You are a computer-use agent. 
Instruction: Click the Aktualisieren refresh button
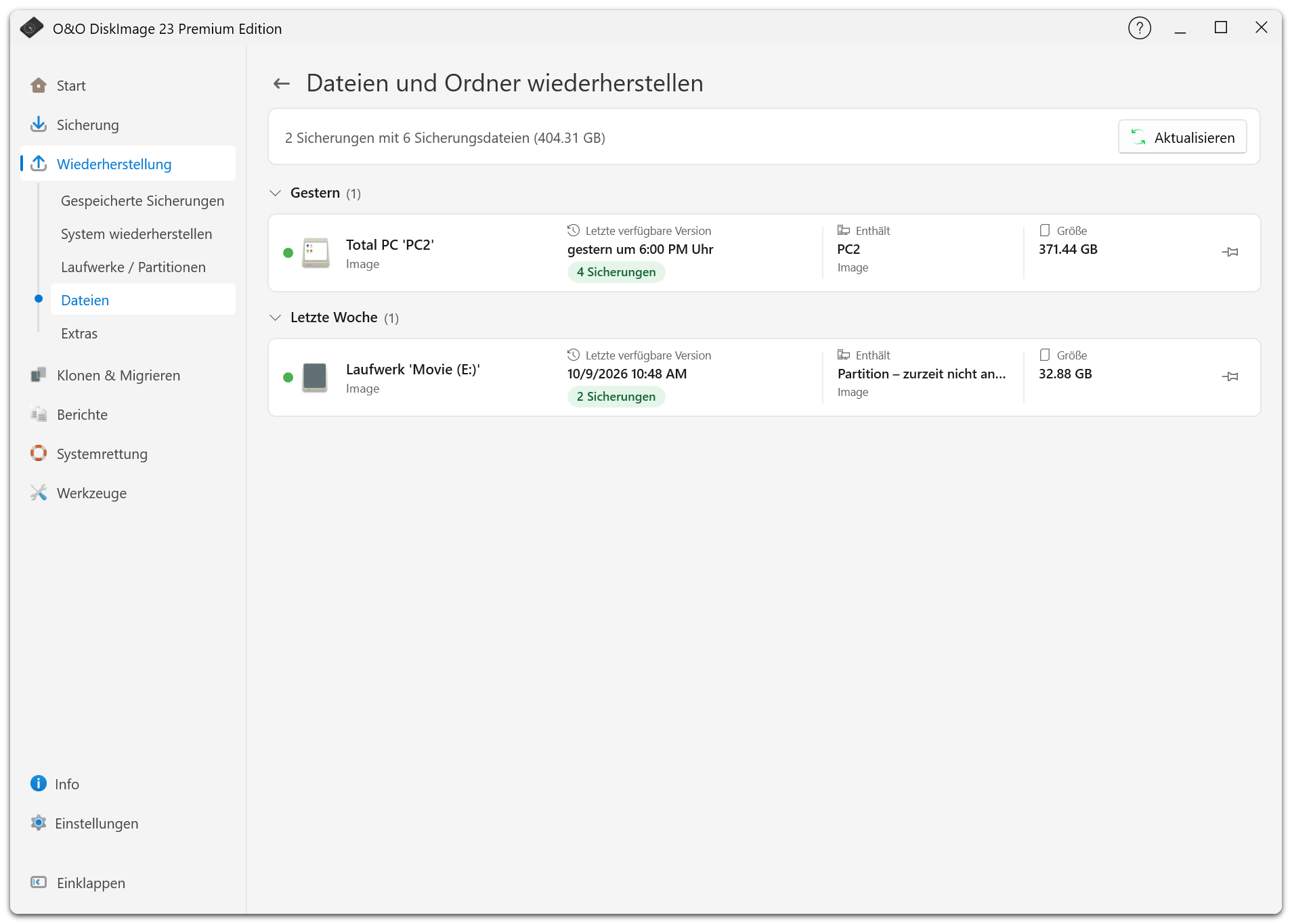click(x=1182, y=137)
